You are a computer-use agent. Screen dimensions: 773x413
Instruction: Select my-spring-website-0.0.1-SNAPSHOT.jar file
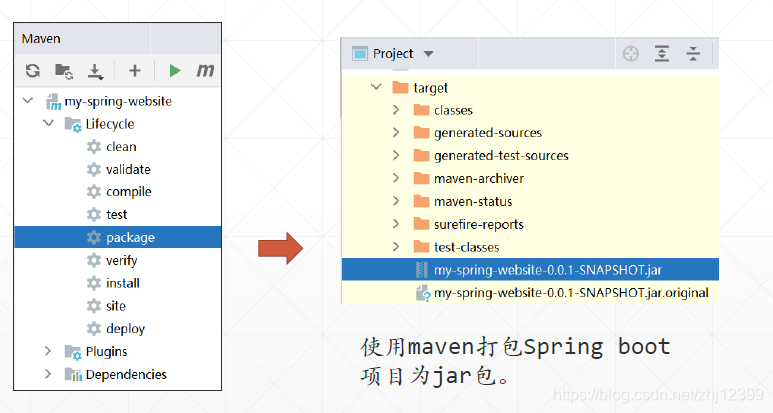pos(530,270)
